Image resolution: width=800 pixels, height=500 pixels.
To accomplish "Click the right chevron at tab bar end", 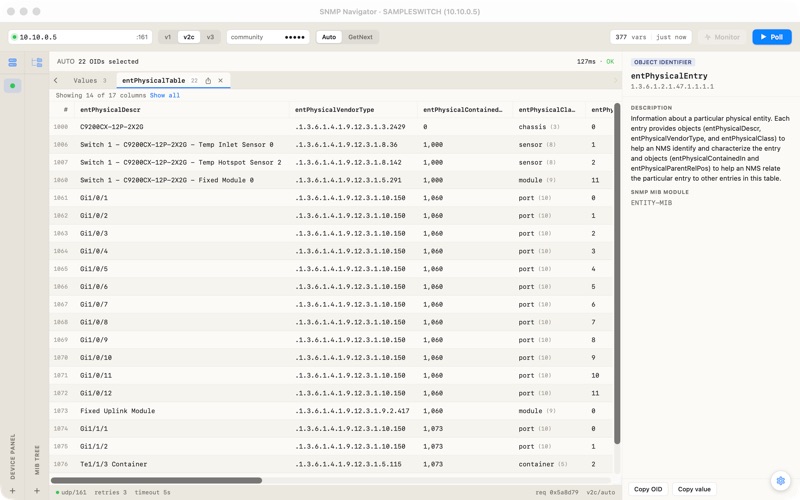I will pyautogui.click(x=615, y=81).
